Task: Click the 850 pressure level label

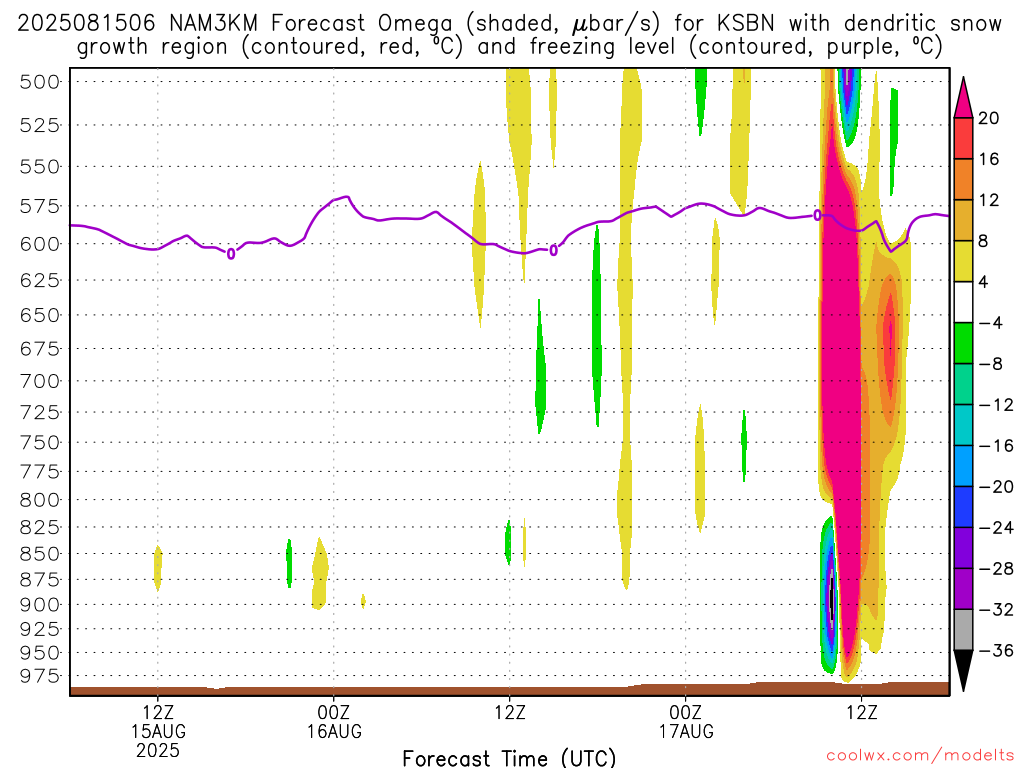Action: pyautogui.click(x=40, y=554)
